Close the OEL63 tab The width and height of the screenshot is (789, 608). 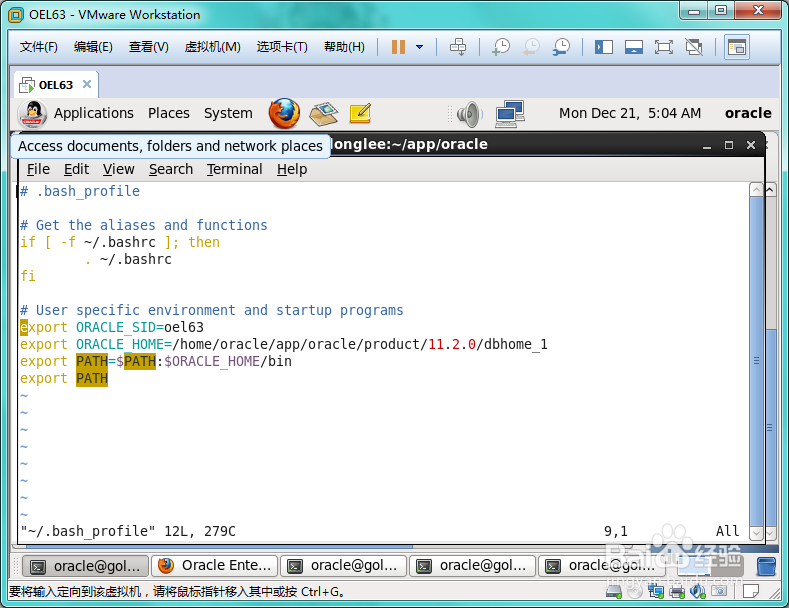pos(87,84)
